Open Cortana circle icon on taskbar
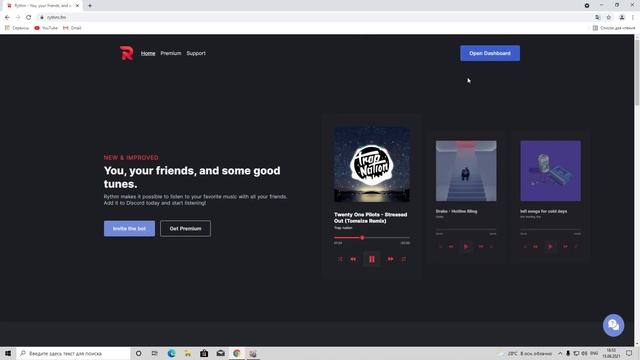Image resolution: width=640 pixels, height=360 pixels. tap(139, 353)
